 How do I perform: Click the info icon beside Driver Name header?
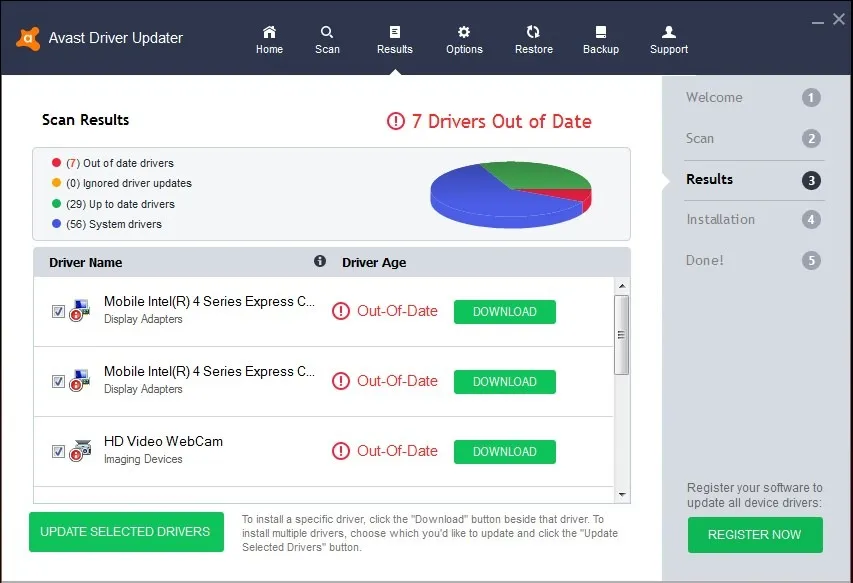[x=319, y=260]
